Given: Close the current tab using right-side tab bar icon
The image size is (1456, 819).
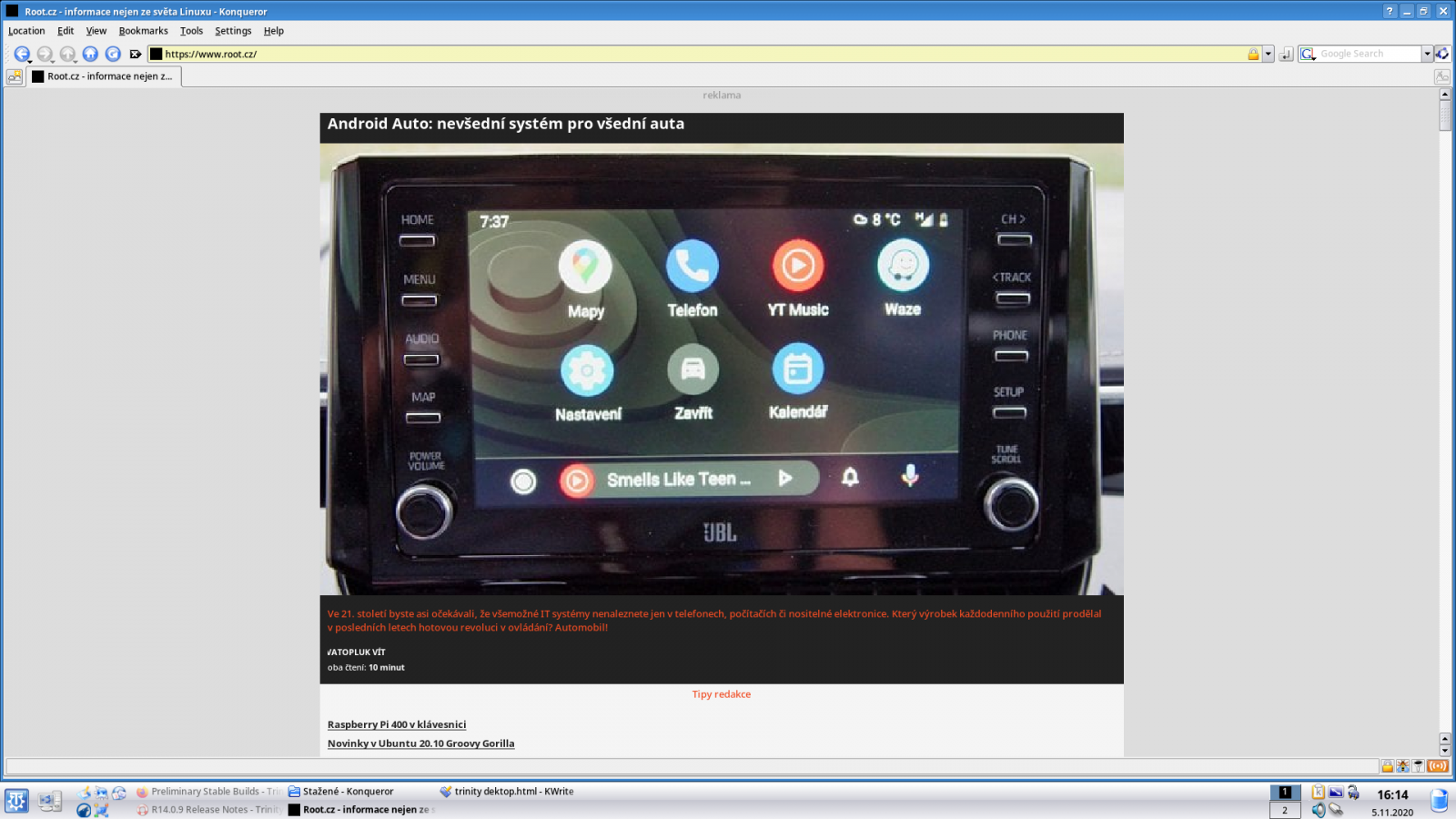Looking at the screenshot, I should tap(1442, 76).
